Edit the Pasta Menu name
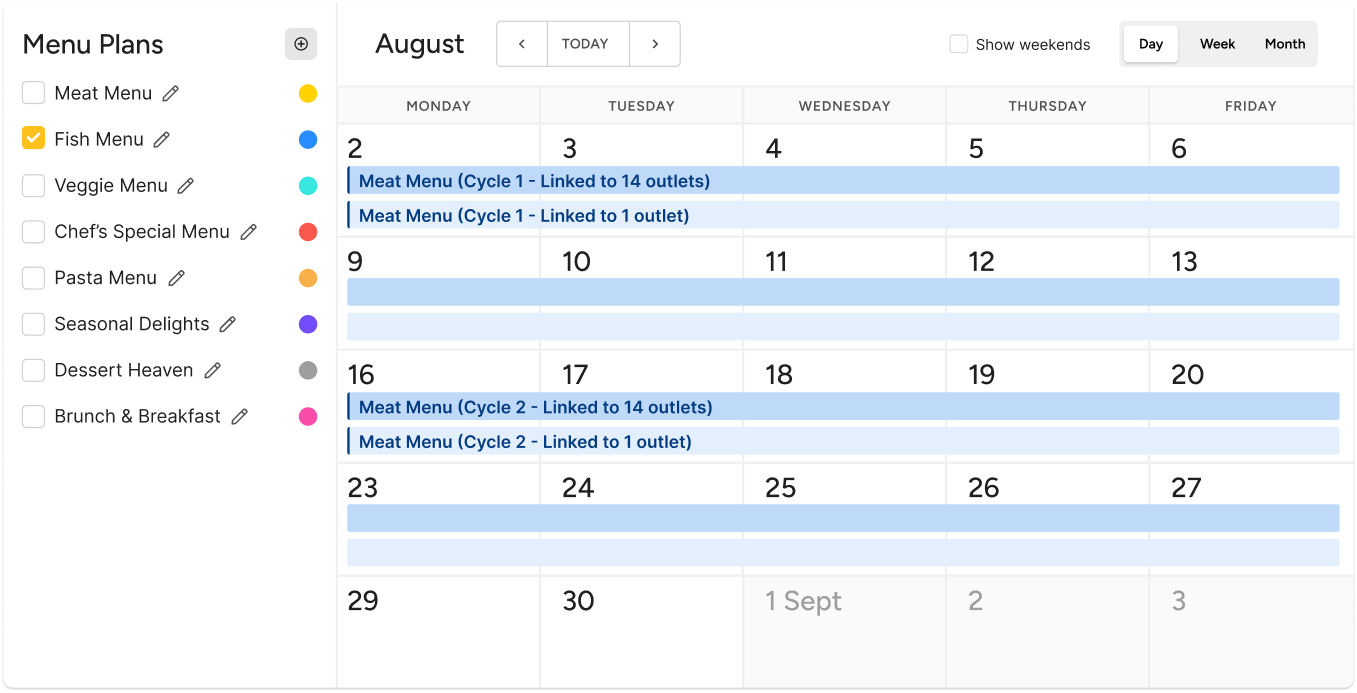This screenshot has width=1357, height=693. (x=175, y=277)
